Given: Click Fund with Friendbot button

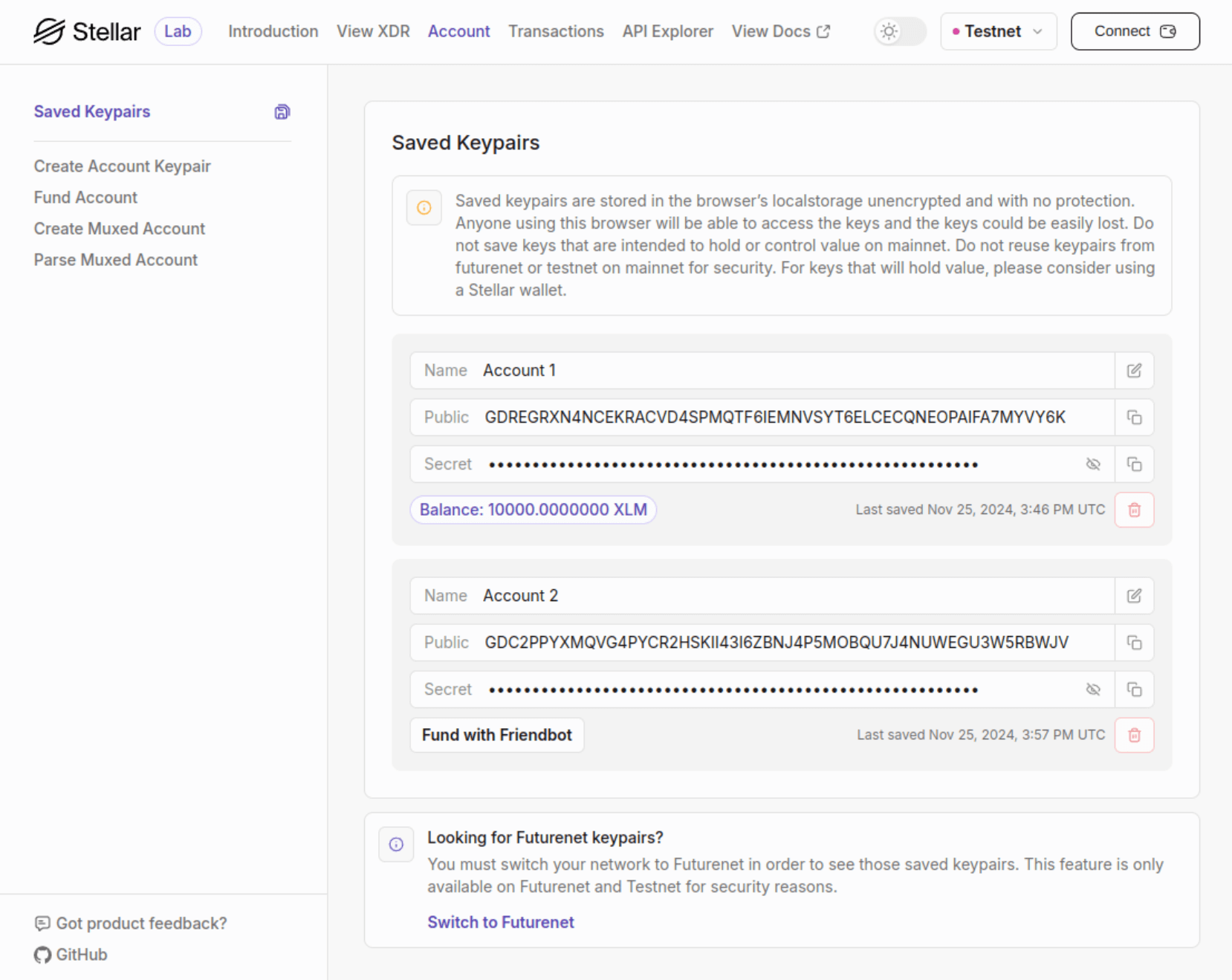Looking at the screenshot, I should pos(496,735).
